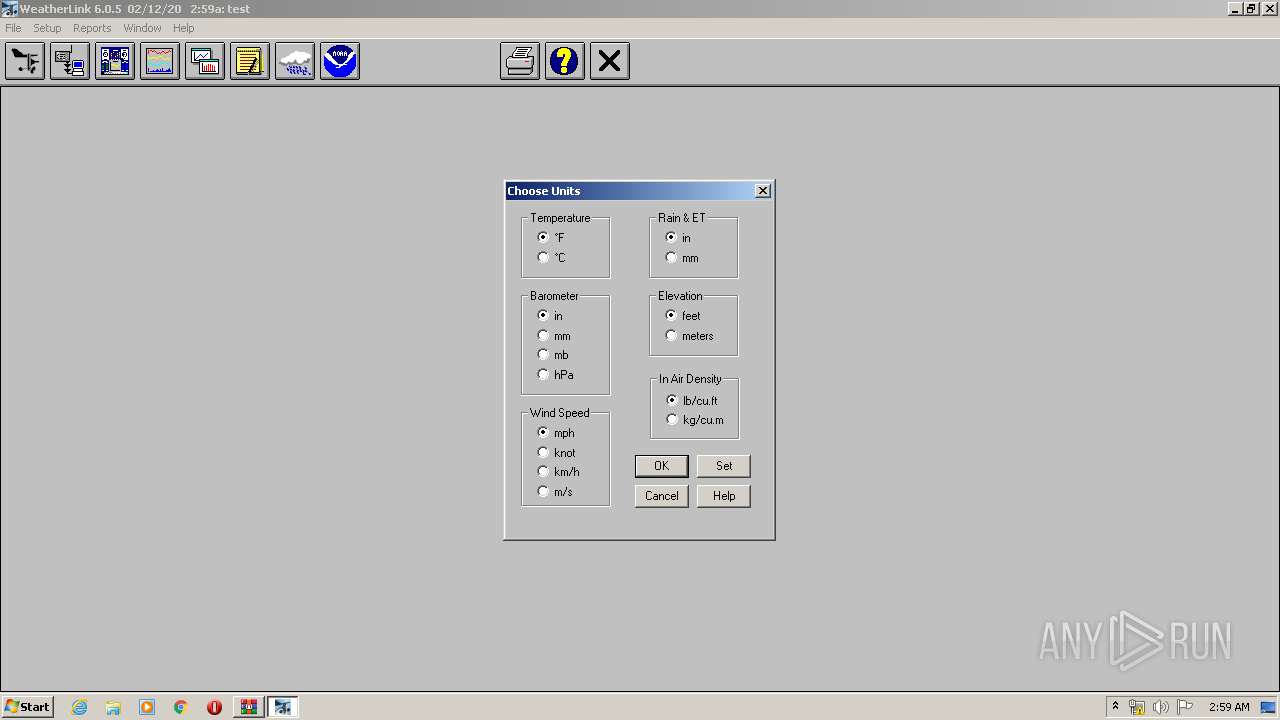
Task: Close the Choose Units dialog
Action: point(763,190)
